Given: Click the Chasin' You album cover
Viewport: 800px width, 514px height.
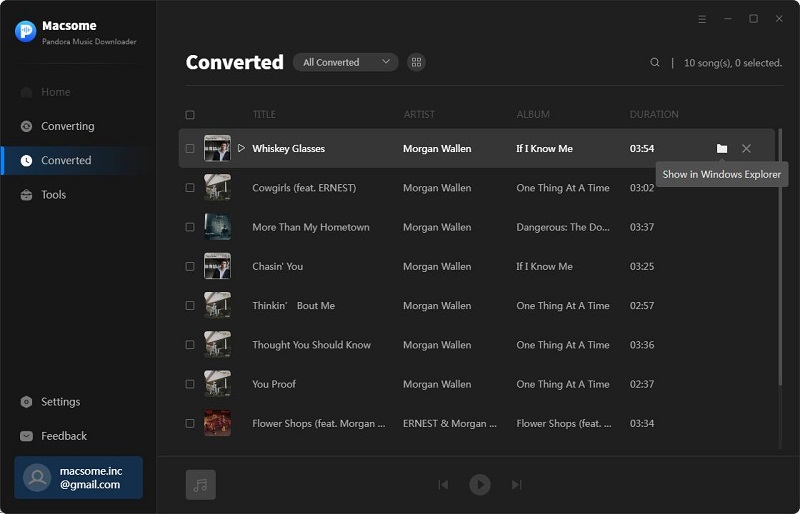Looking at the screenshot, I should pos(217,266).
